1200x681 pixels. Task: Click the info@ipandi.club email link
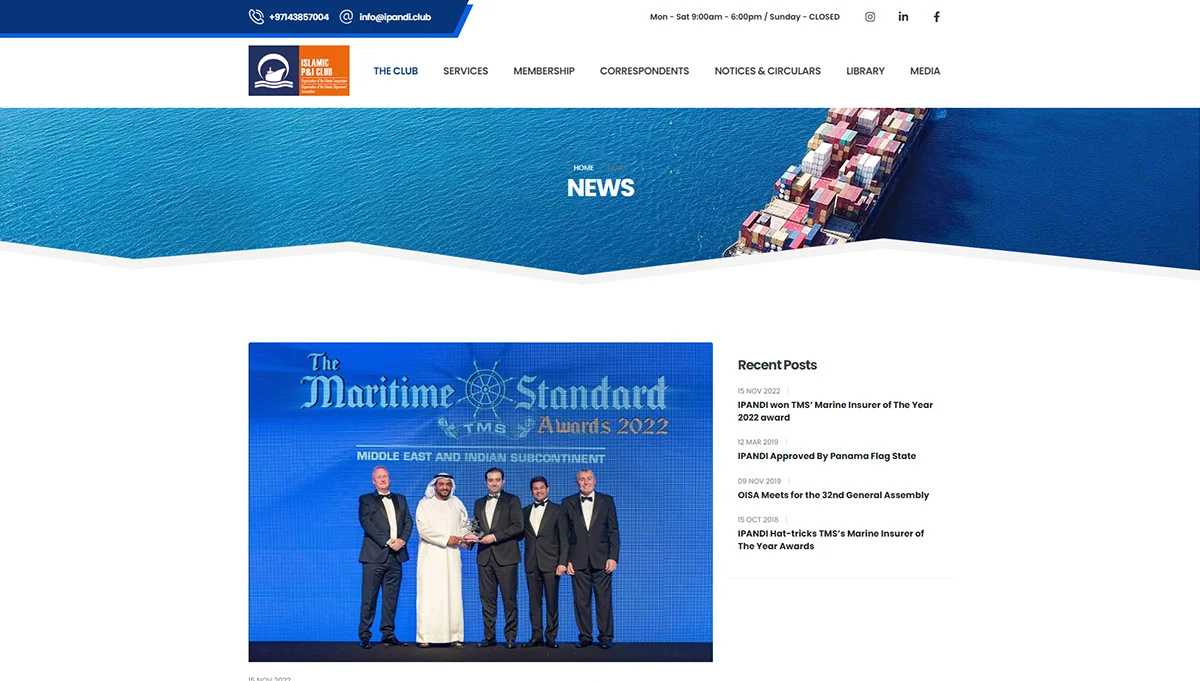coord(395,17)
